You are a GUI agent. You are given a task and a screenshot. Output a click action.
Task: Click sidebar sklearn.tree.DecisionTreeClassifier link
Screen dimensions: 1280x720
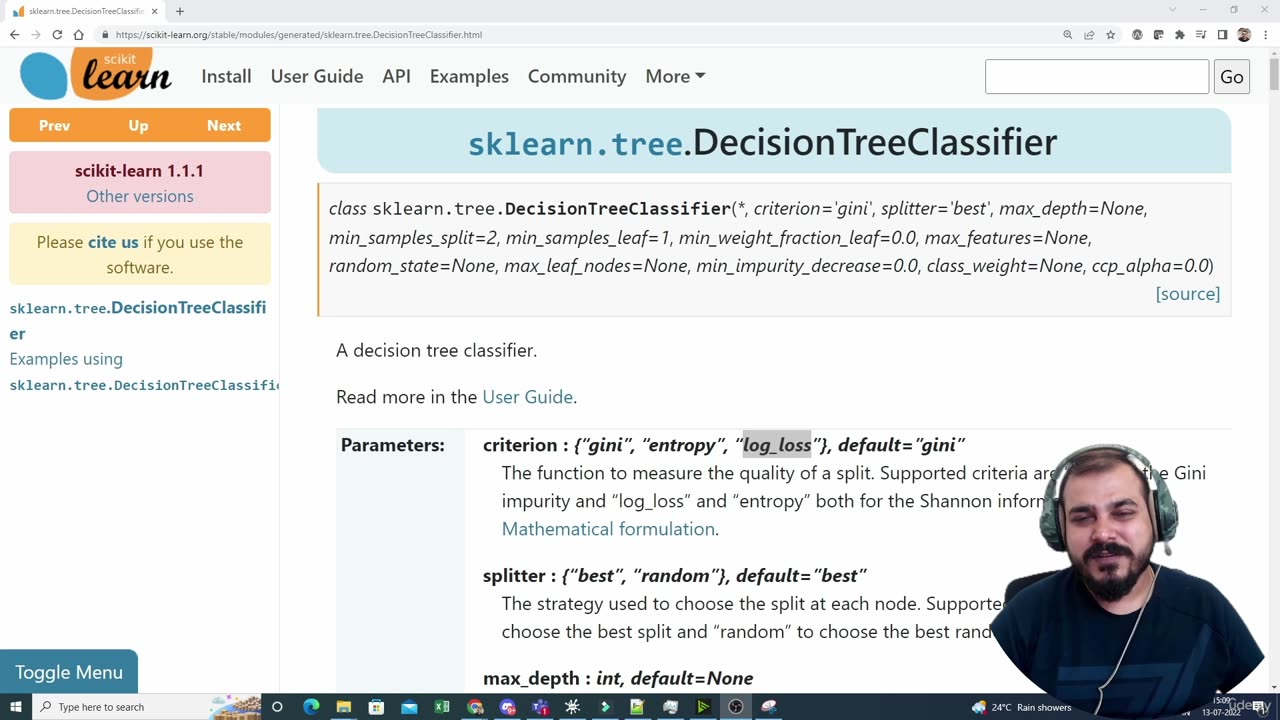(138, 320)
